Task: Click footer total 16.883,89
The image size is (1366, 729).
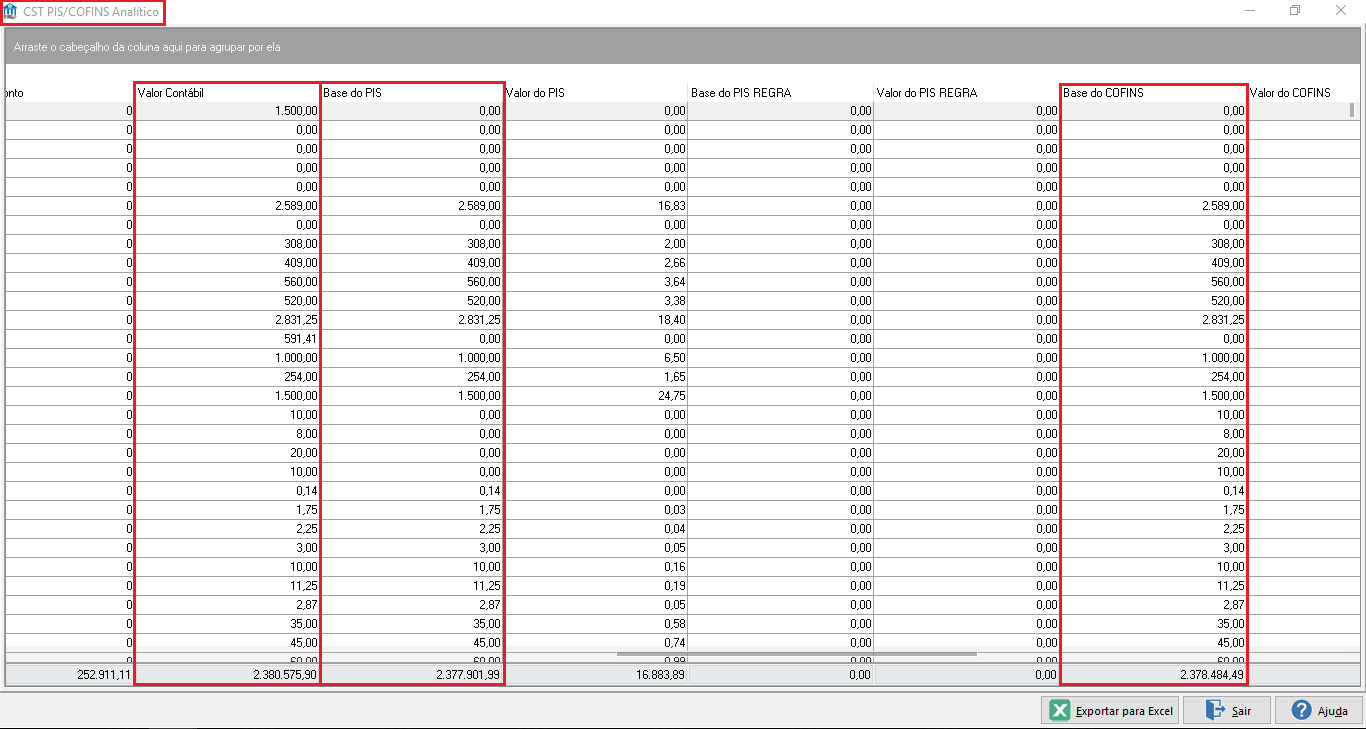Action: tap(596, 675)
